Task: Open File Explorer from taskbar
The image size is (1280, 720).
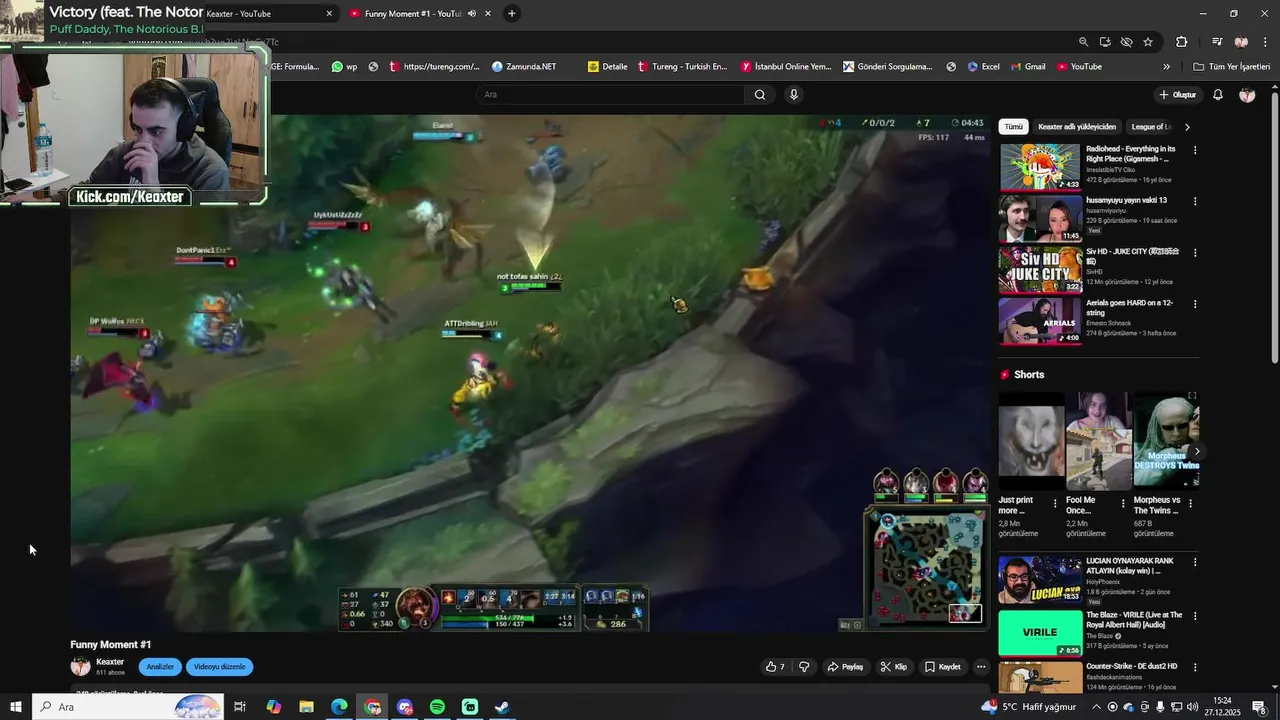Action: [x=306, y=707]
